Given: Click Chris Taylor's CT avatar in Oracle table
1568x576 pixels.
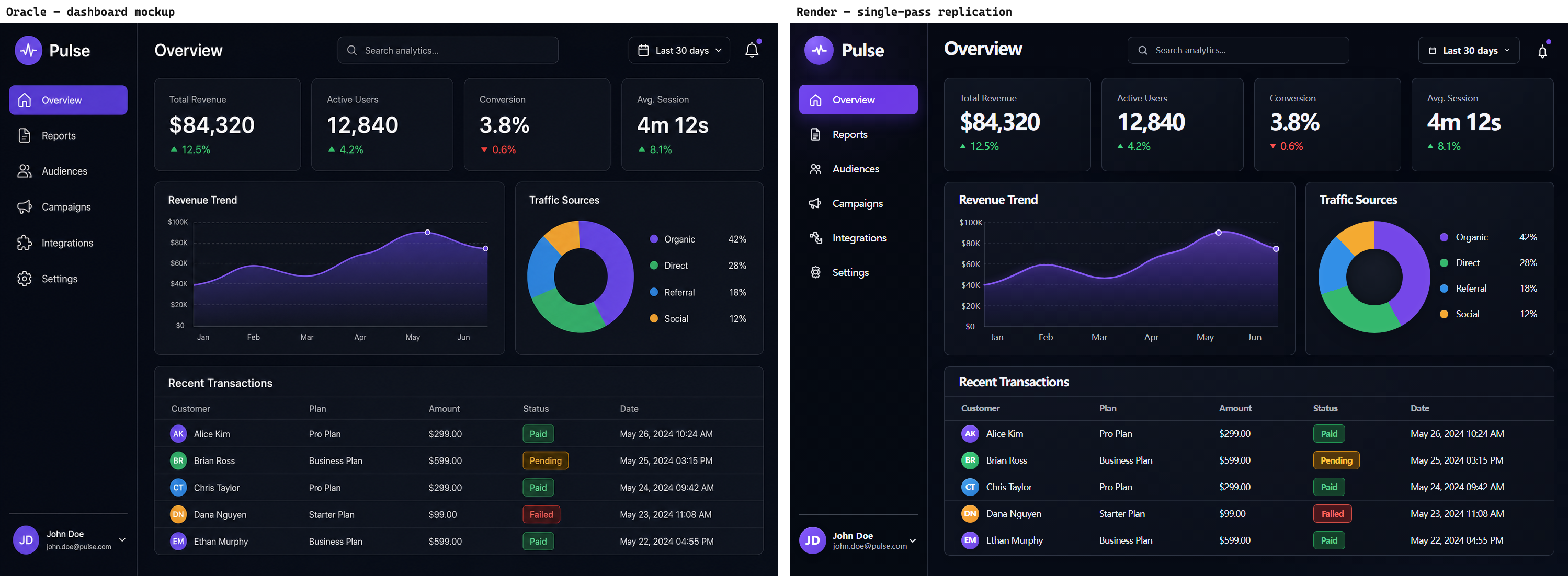Looking at the screenshot, I should coord(178,487).
